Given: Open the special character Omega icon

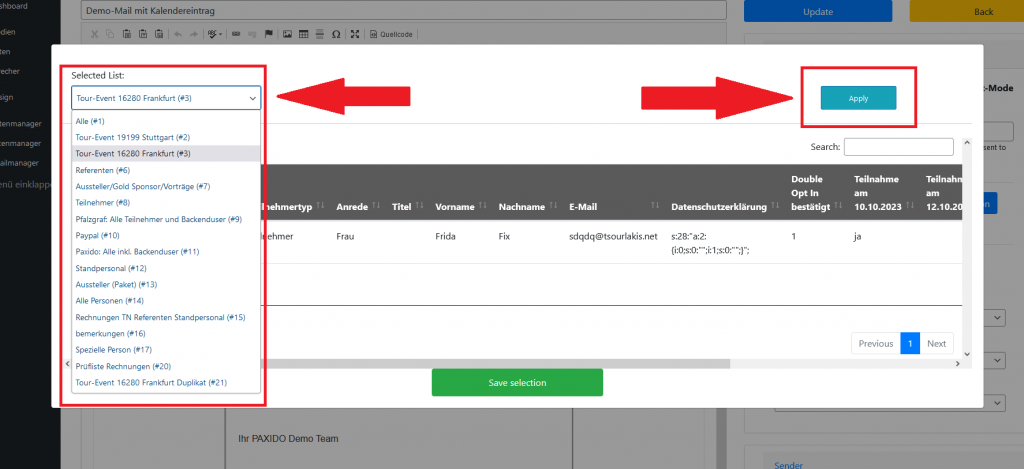Looking at the screenshot, I should pos(336,34).
